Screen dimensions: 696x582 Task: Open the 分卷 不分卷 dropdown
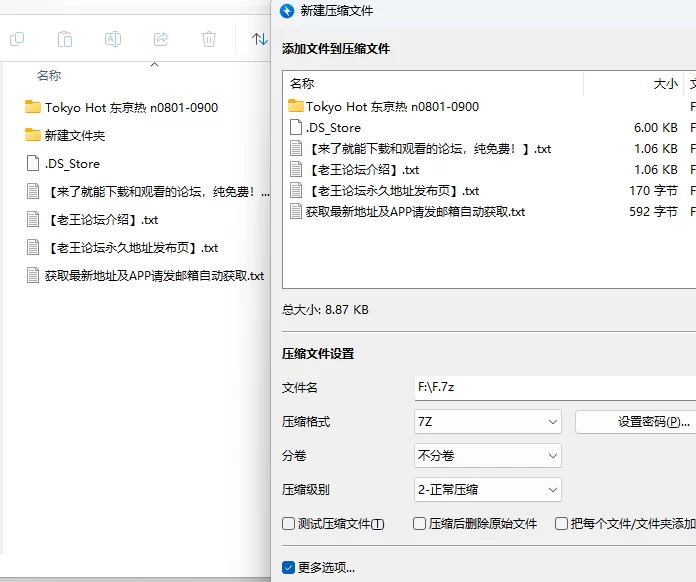point(488,455)
